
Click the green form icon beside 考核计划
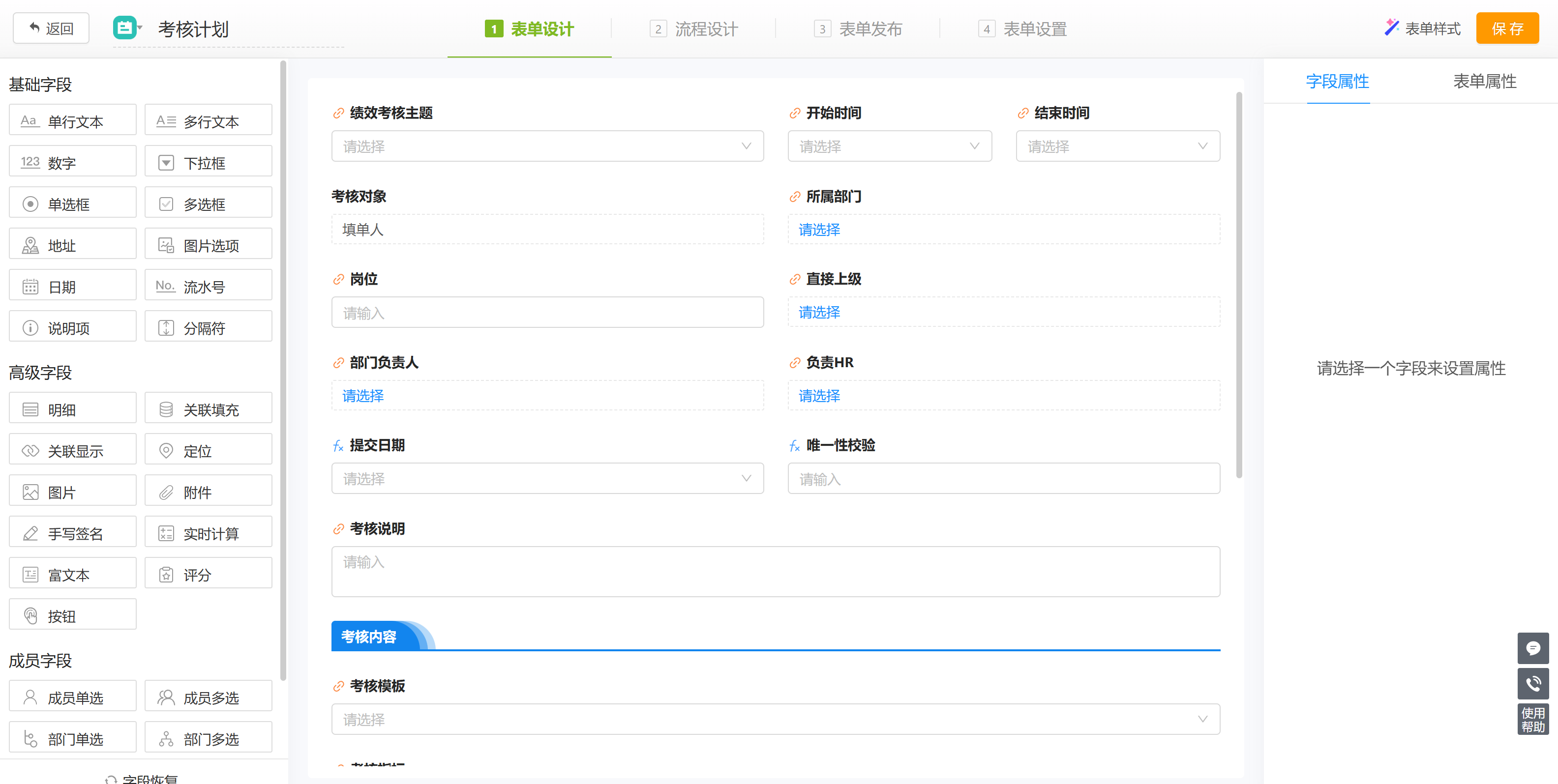(x=125, y=28)
